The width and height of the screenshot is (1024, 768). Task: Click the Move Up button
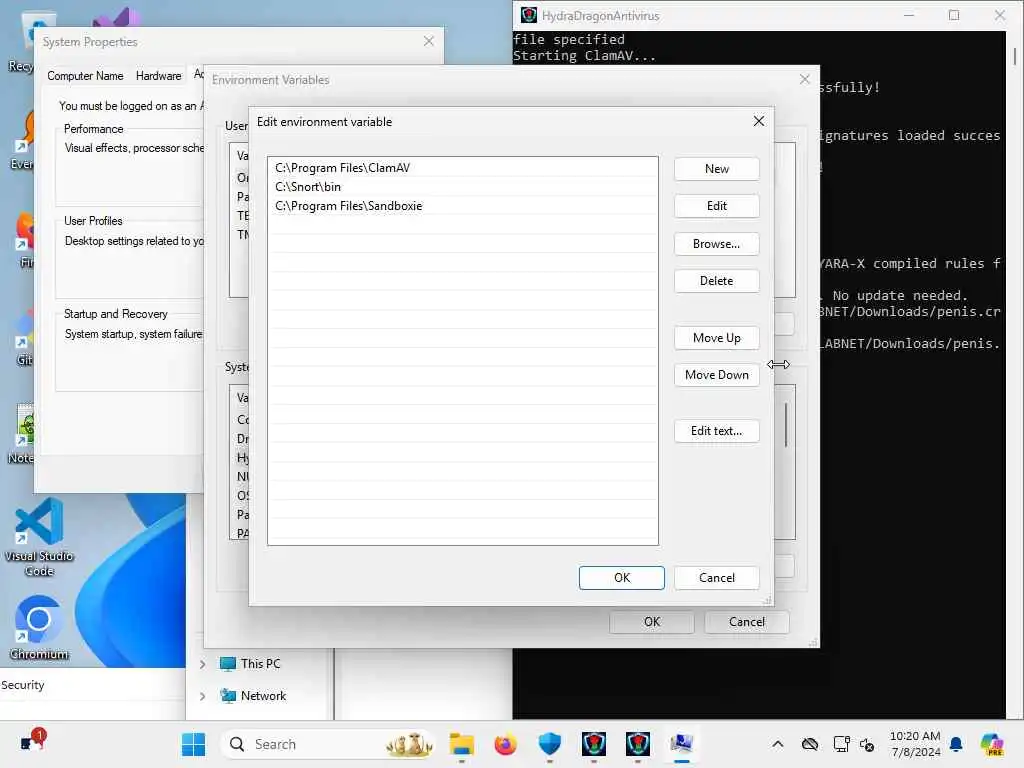point(716,338)
